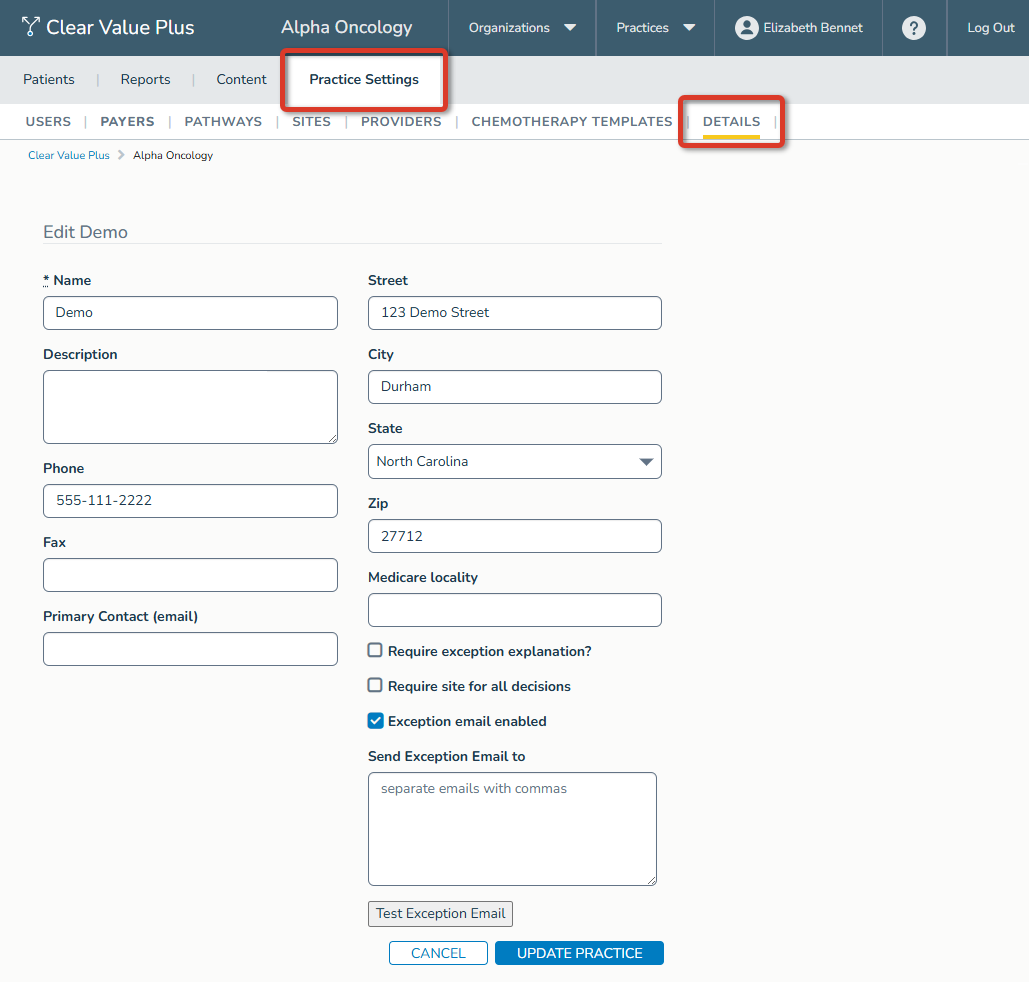Follow the Clear Value Plus breadcrumb link
Screen dimensions: 1029x982
68,155
